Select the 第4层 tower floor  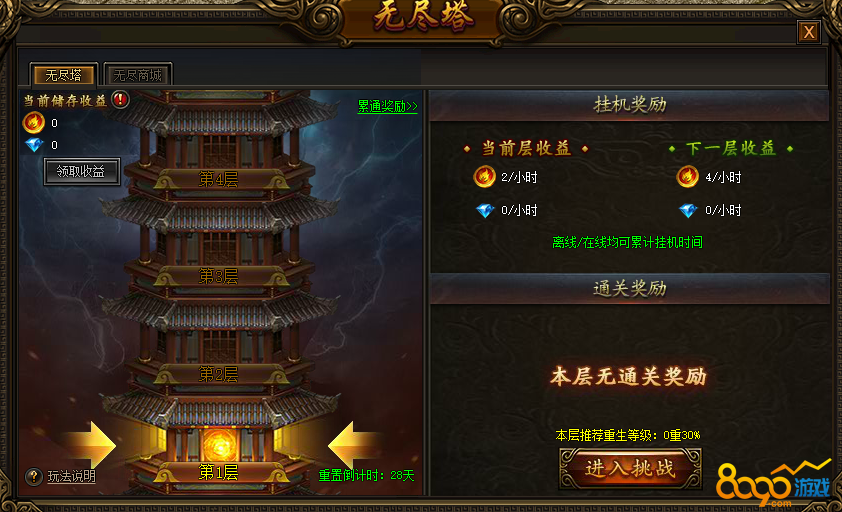pyautogui.click(x=219, y=179)
